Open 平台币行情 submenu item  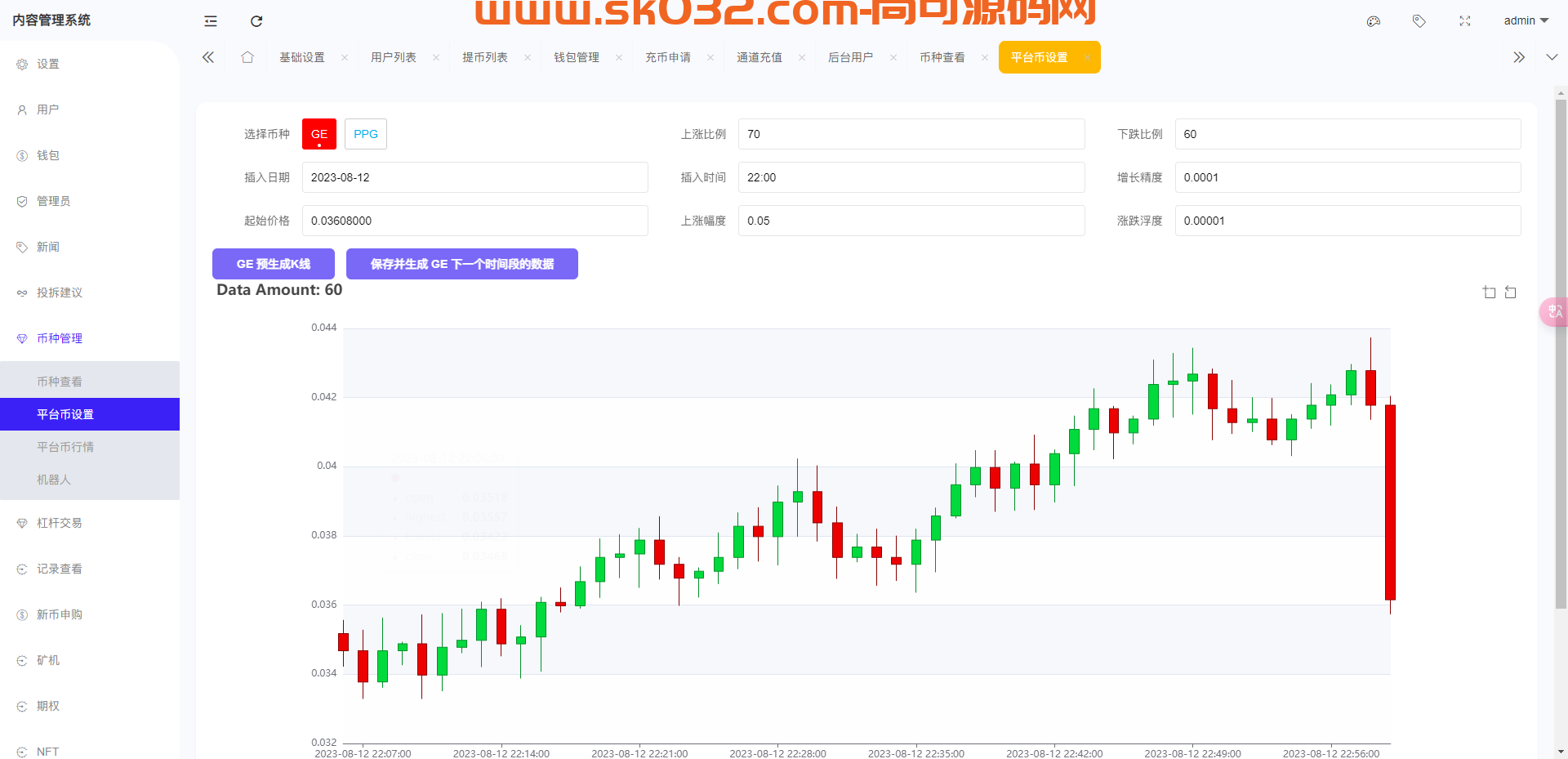(90, 447)
